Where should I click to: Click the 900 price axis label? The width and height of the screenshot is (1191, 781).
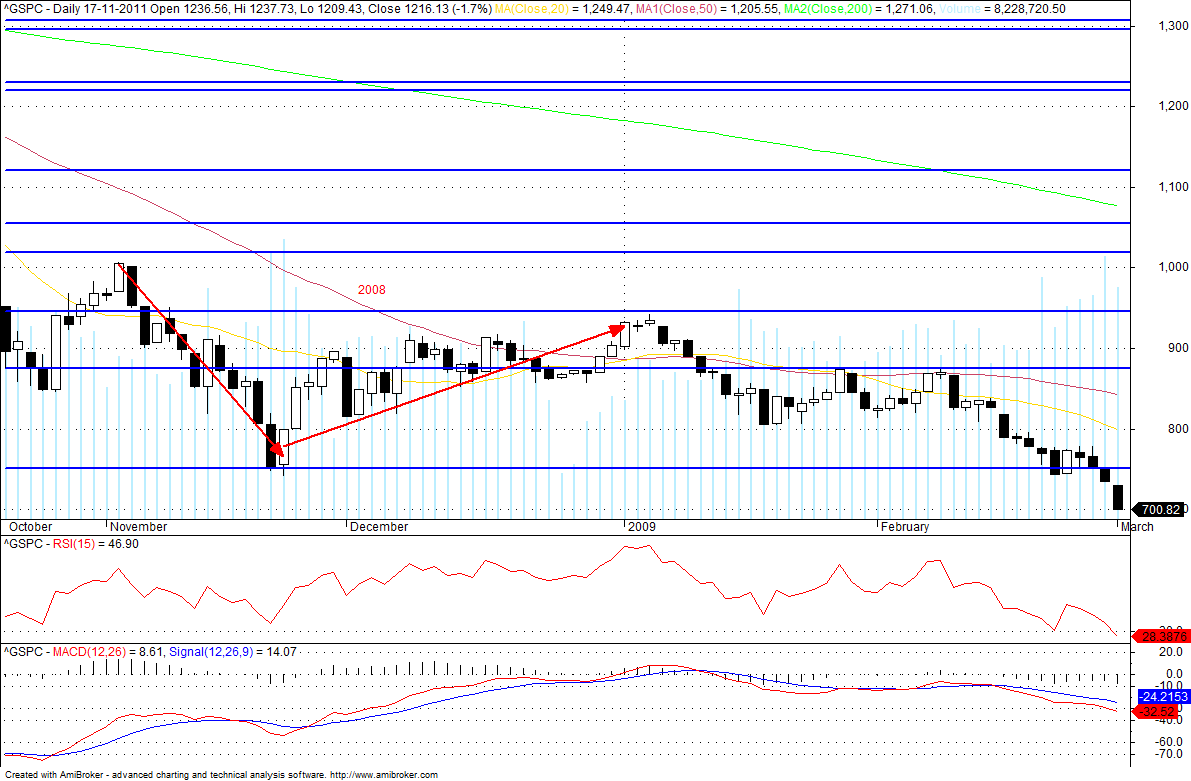tap(1178, 348)
